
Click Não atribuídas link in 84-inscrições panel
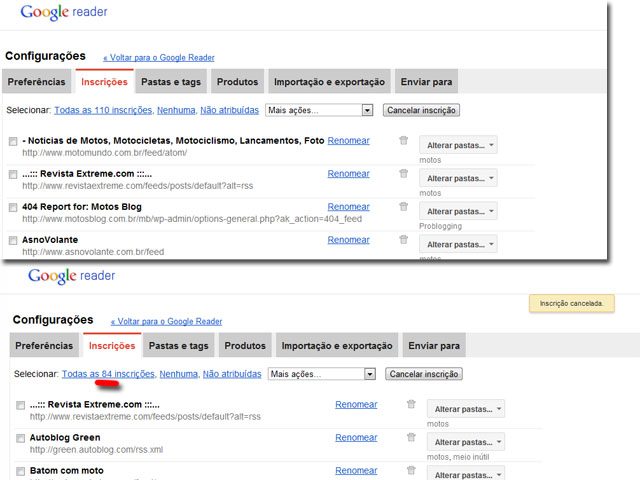coord(232,374)
